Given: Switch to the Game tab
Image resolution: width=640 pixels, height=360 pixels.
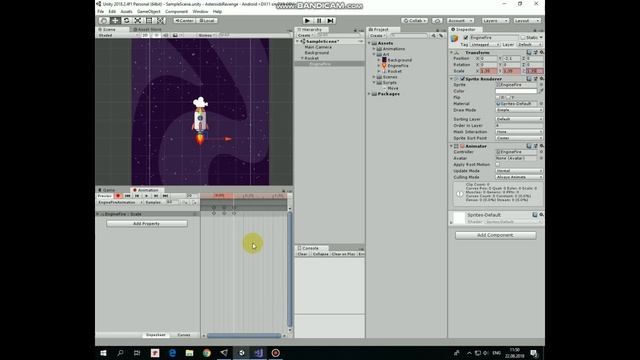Looking at the screenshot, I should tap(107, 190).
